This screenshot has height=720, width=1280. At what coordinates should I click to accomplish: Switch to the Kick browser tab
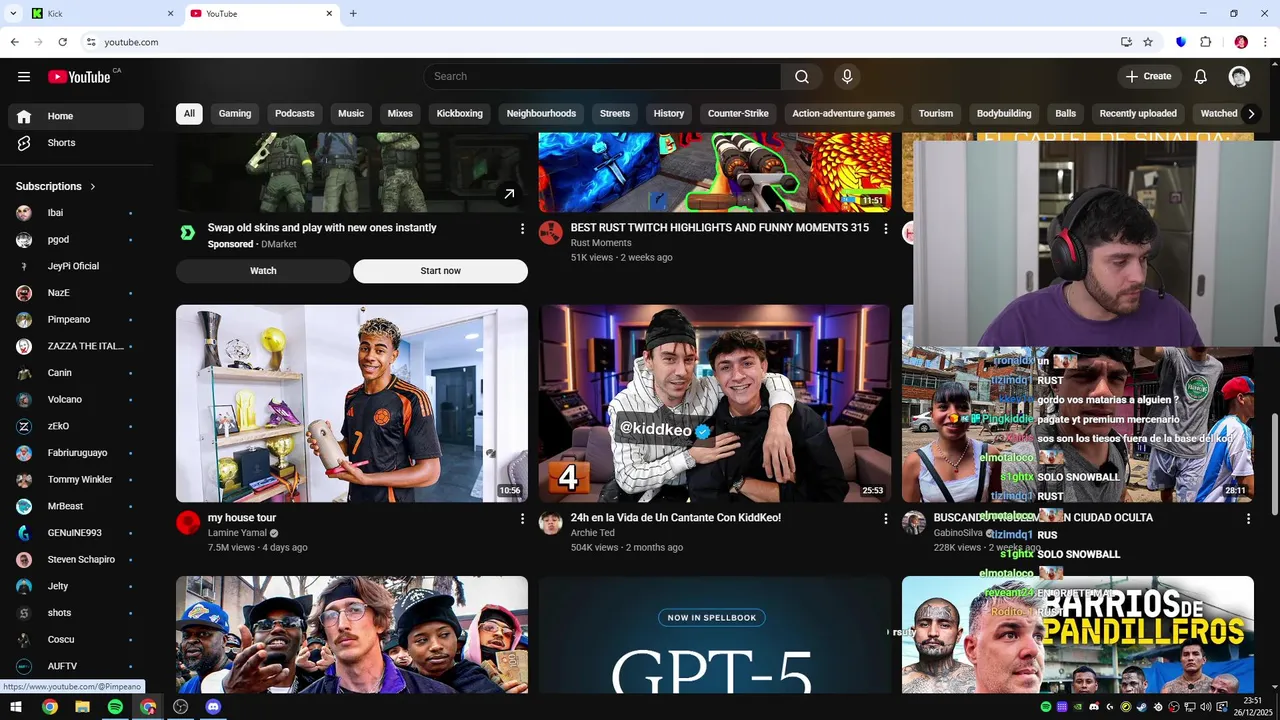coord(100,13)
